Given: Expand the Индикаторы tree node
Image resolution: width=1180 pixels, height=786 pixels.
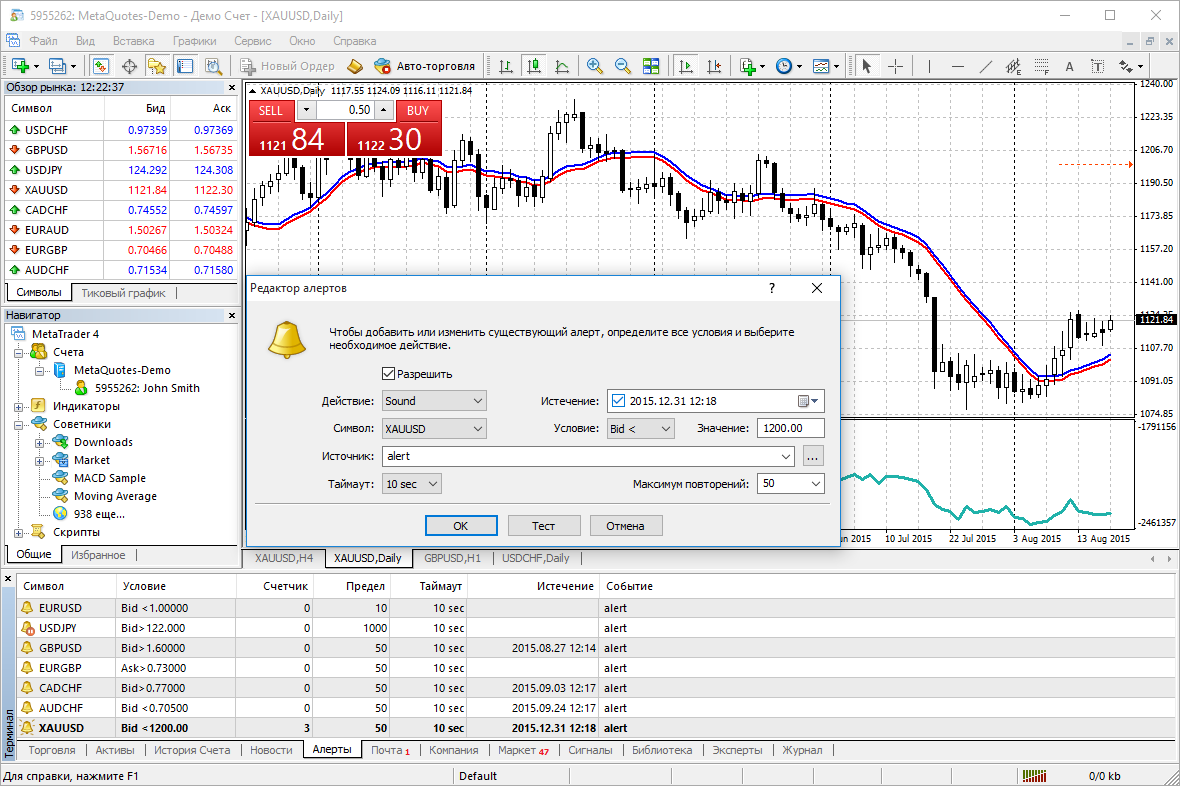Looking at the screenshot, I should tap(19, 406).
